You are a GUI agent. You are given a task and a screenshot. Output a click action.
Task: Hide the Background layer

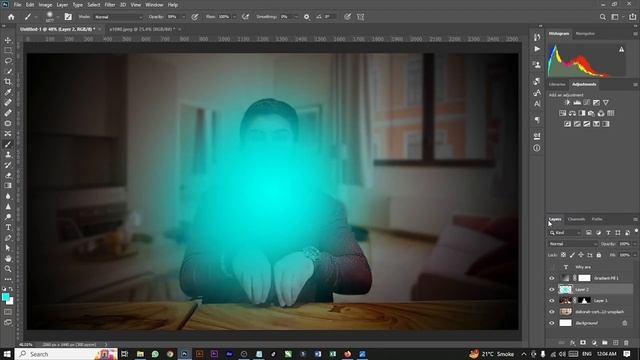point(552,323)
